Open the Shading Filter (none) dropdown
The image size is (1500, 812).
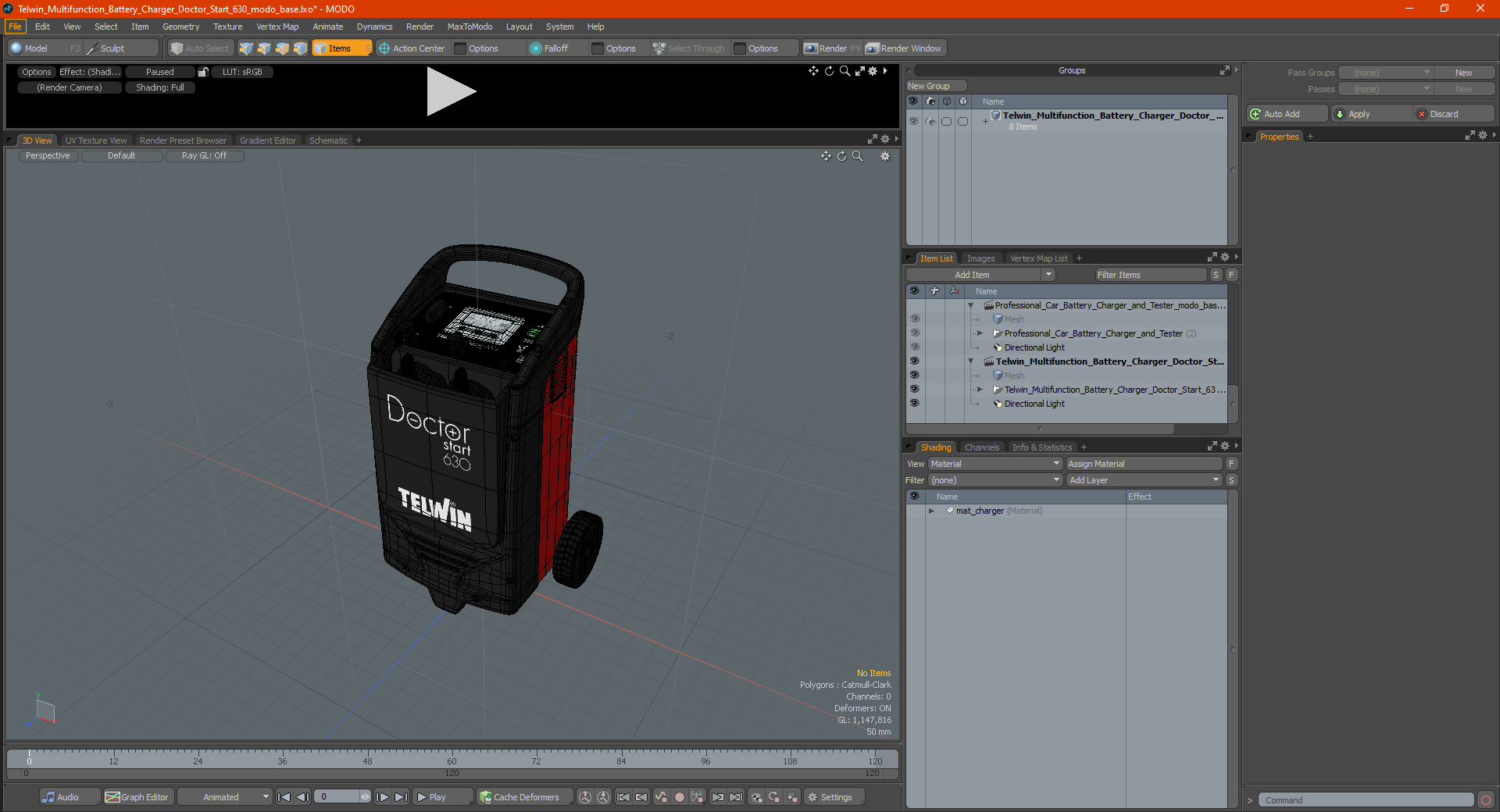click(995, 480)
